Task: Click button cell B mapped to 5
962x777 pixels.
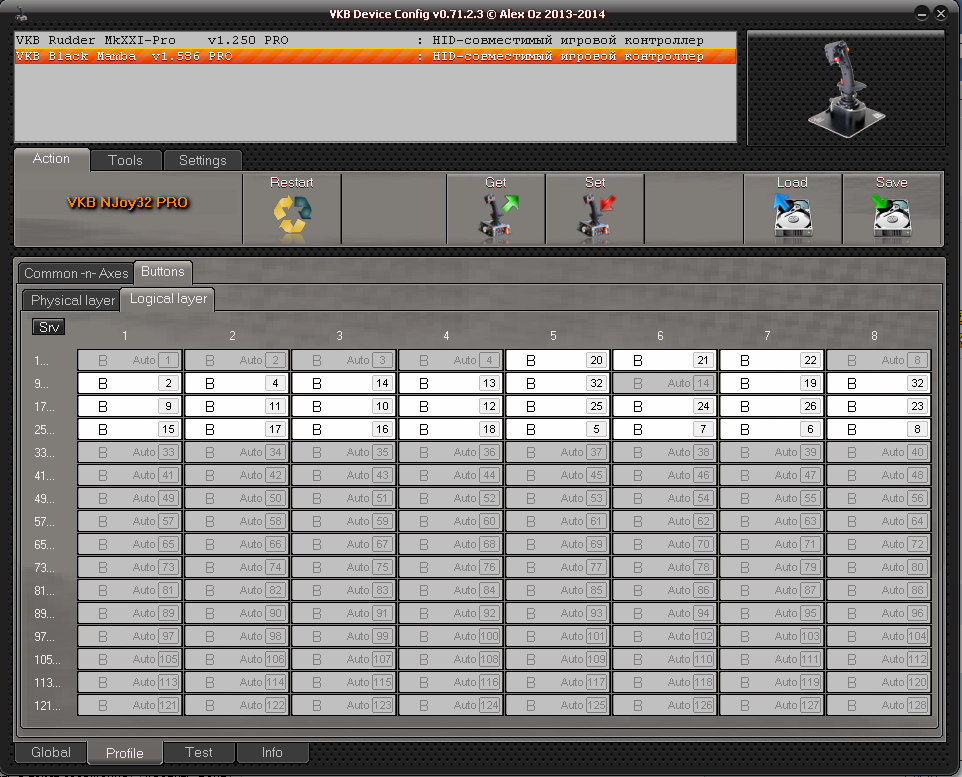Action: click(x=557, y=430)
